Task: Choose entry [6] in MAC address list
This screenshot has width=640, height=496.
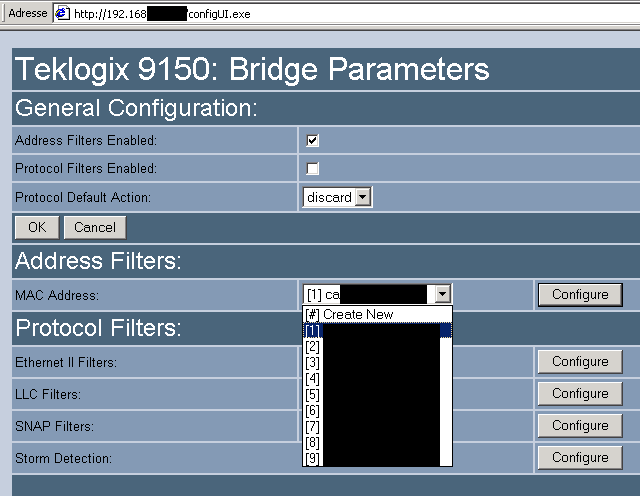Action: pos(377,410)
